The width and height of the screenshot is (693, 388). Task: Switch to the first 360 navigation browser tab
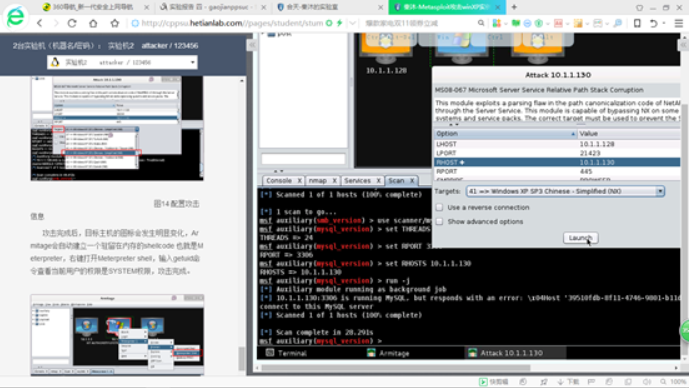coord(96,7)
